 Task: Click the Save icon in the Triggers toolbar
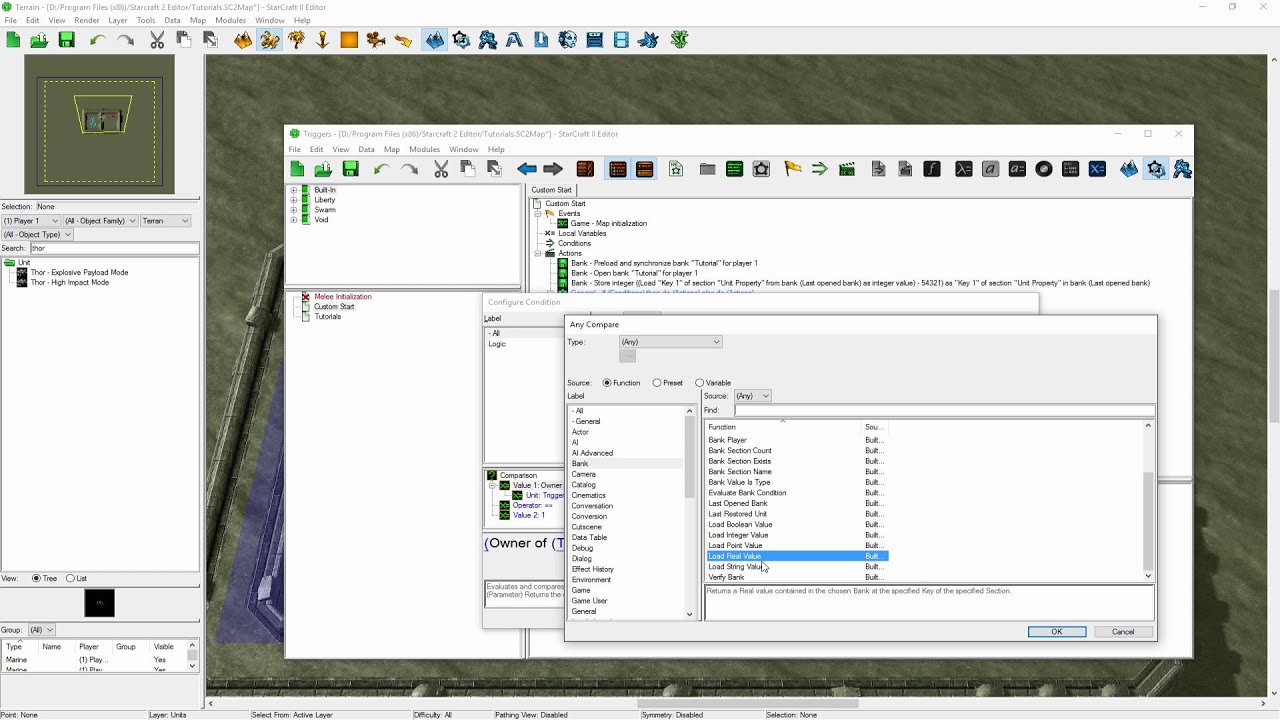[350, 169]
